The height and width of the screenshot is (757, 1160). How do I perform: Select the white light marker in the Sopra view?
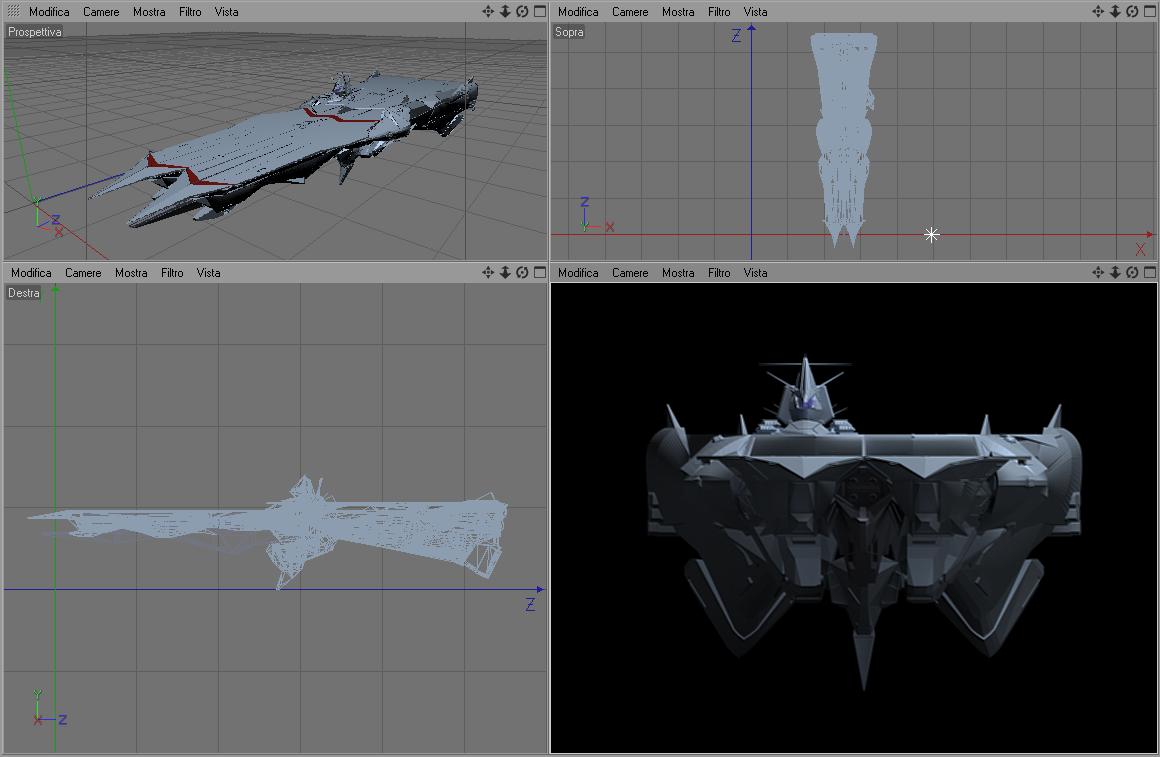pyautogui.click(x=931, y=235)
